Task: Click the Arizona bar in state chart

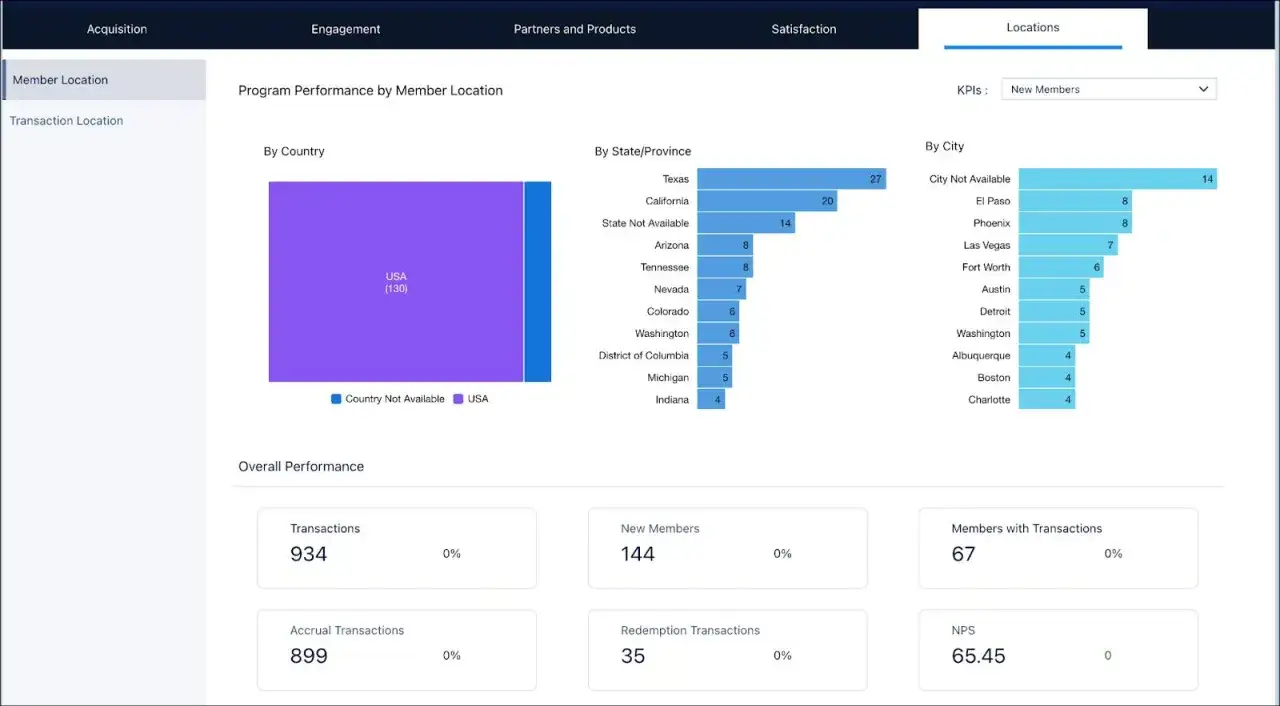Action: coord(725,245)
